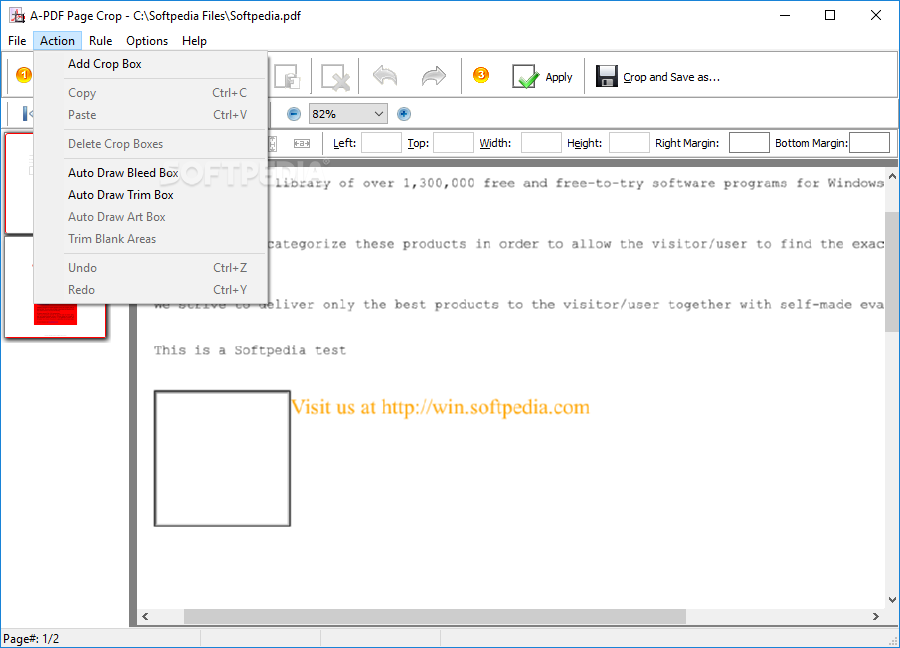Image resolution: width=900 pixels, height=648 pixels.
Task: Click the redo arrow toolbar icon
Action: tap(433, 76)
